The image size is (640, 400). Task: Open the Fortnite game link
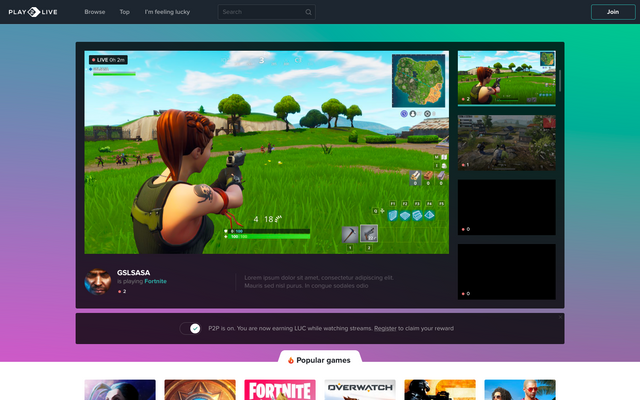[156, 281]
